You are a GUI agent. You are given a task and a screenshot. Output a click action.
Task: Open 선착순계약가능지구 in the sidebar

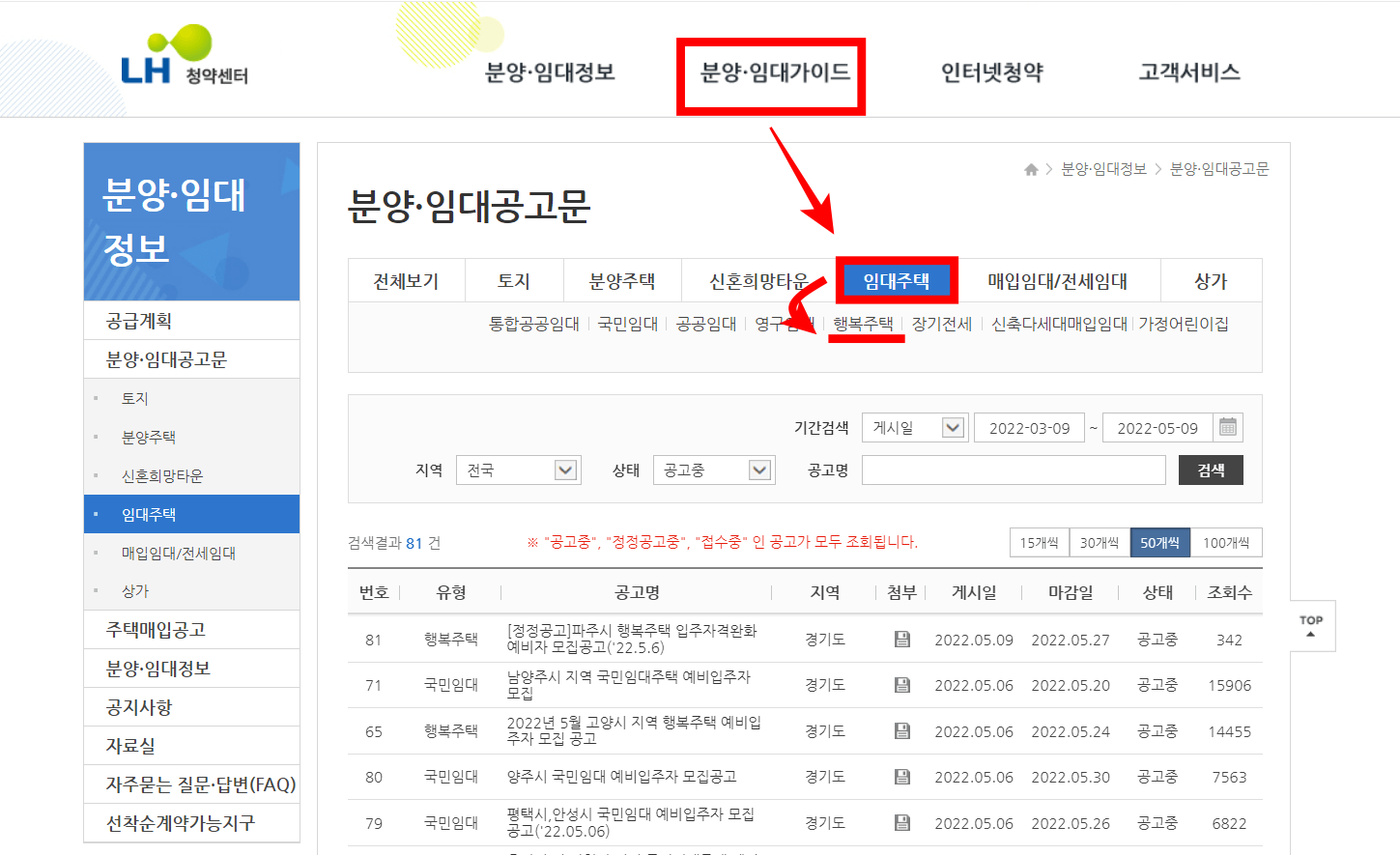pos(191,823)
